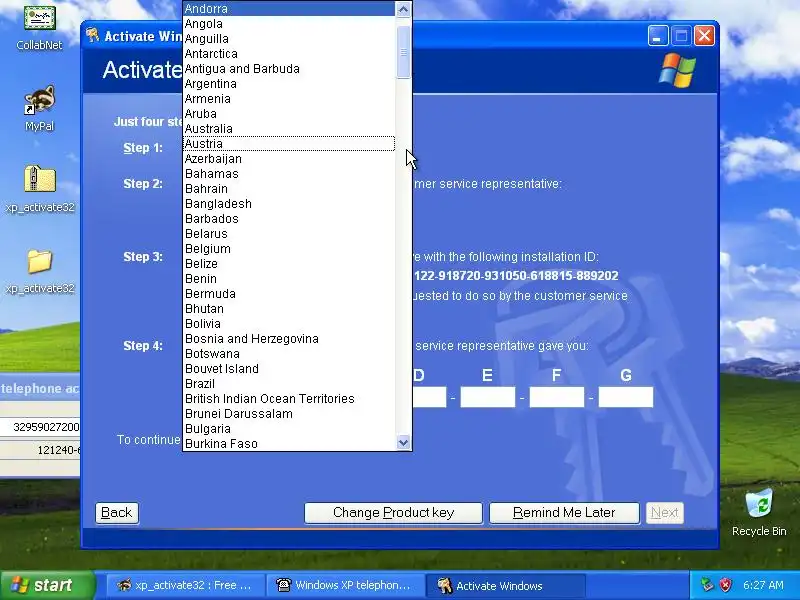
Task: Choose Antarctica in the dropdown list
Action: coord(289,54)
